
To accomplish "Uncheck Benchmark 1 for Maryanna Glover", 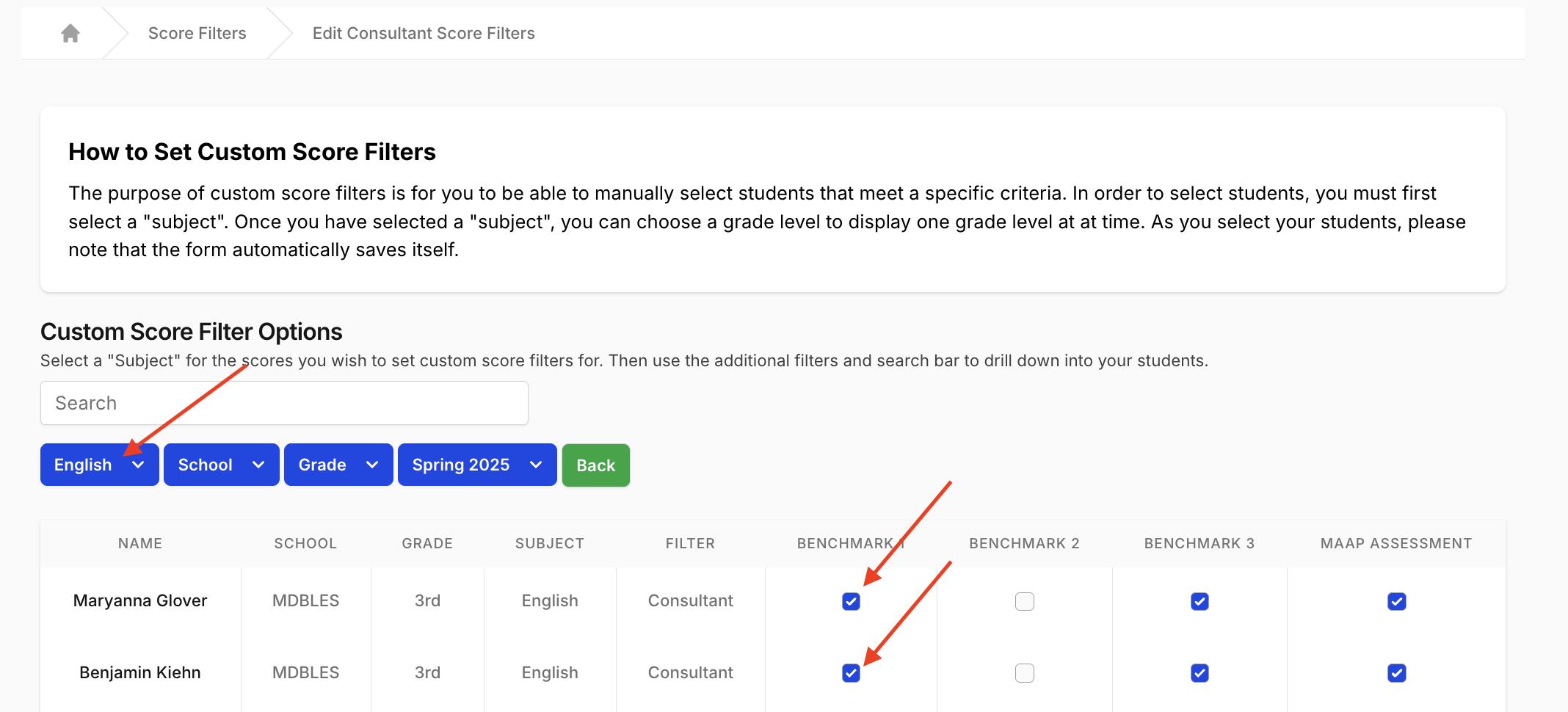I will [x=851, y=601].
